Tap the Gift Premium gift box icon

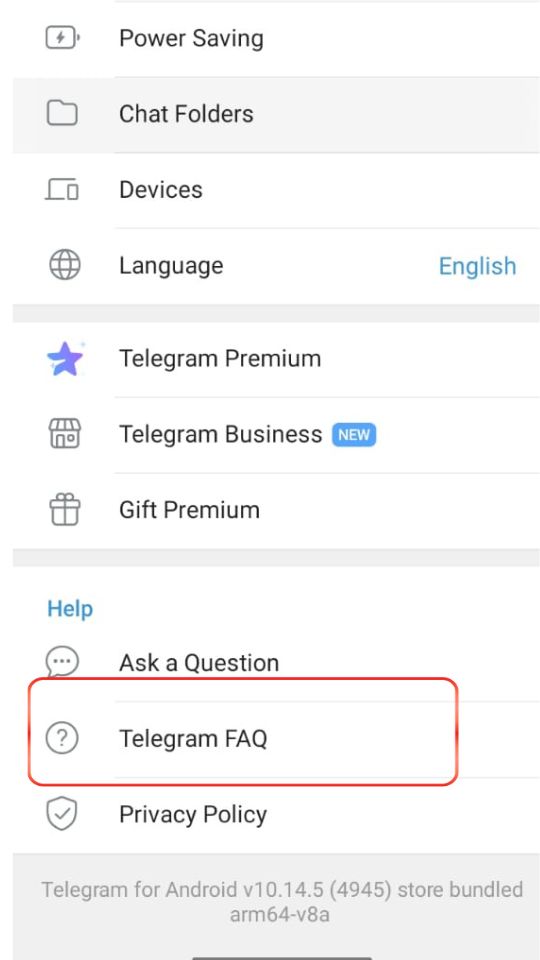click(64, 510)
